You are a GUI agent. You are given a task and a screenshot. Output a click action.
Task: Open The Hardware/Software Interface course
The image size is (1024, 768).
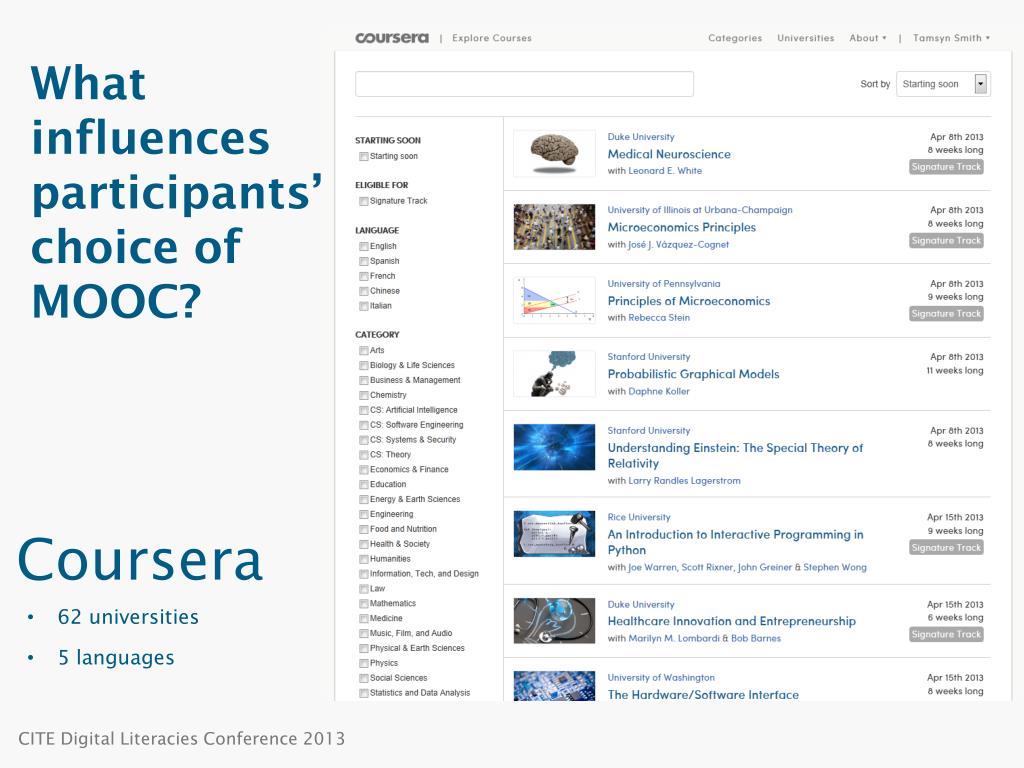pos(703,694)
